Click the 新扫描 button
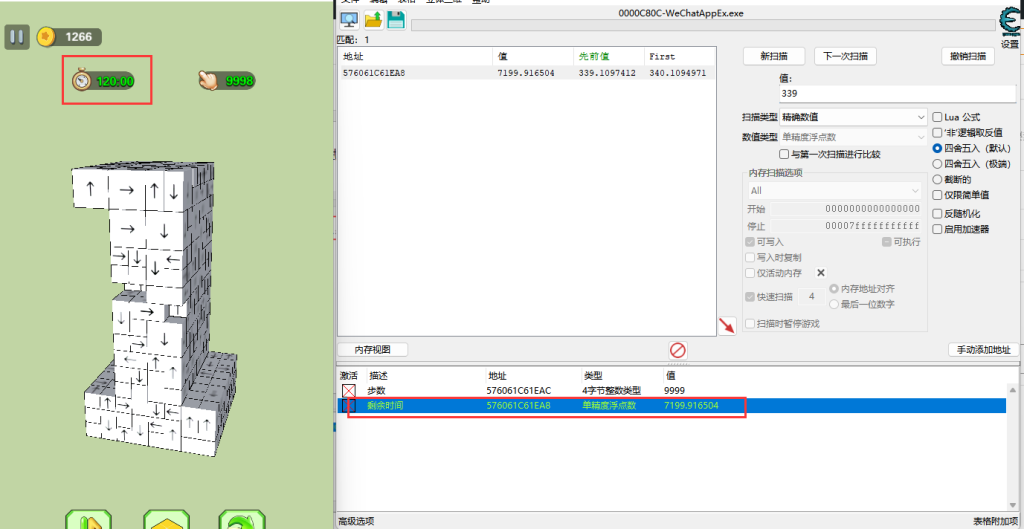1024x529 pixels. 774,56
